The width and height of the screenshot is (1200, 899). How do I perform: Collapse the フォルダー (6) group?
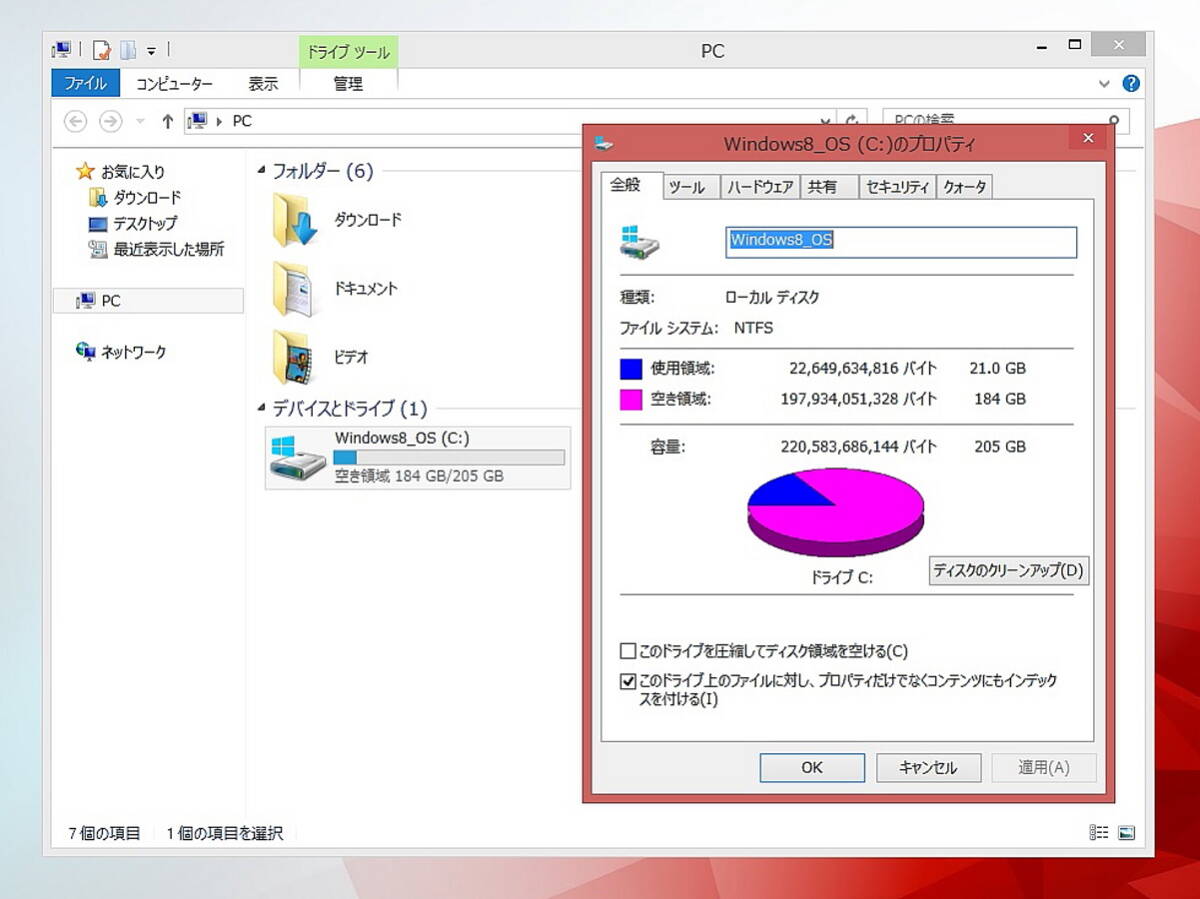pyautogui.click(x=263, y=172)
